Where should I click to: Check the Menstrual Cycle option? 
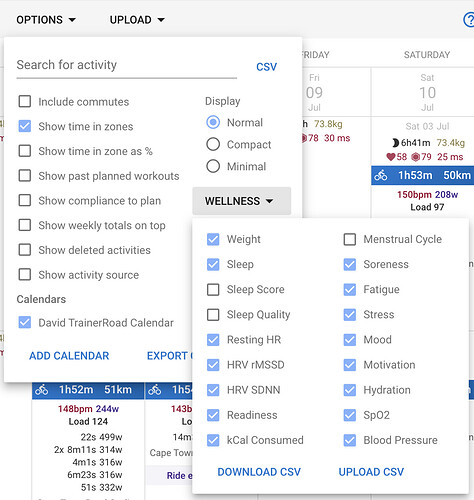[x=350, y=239]
